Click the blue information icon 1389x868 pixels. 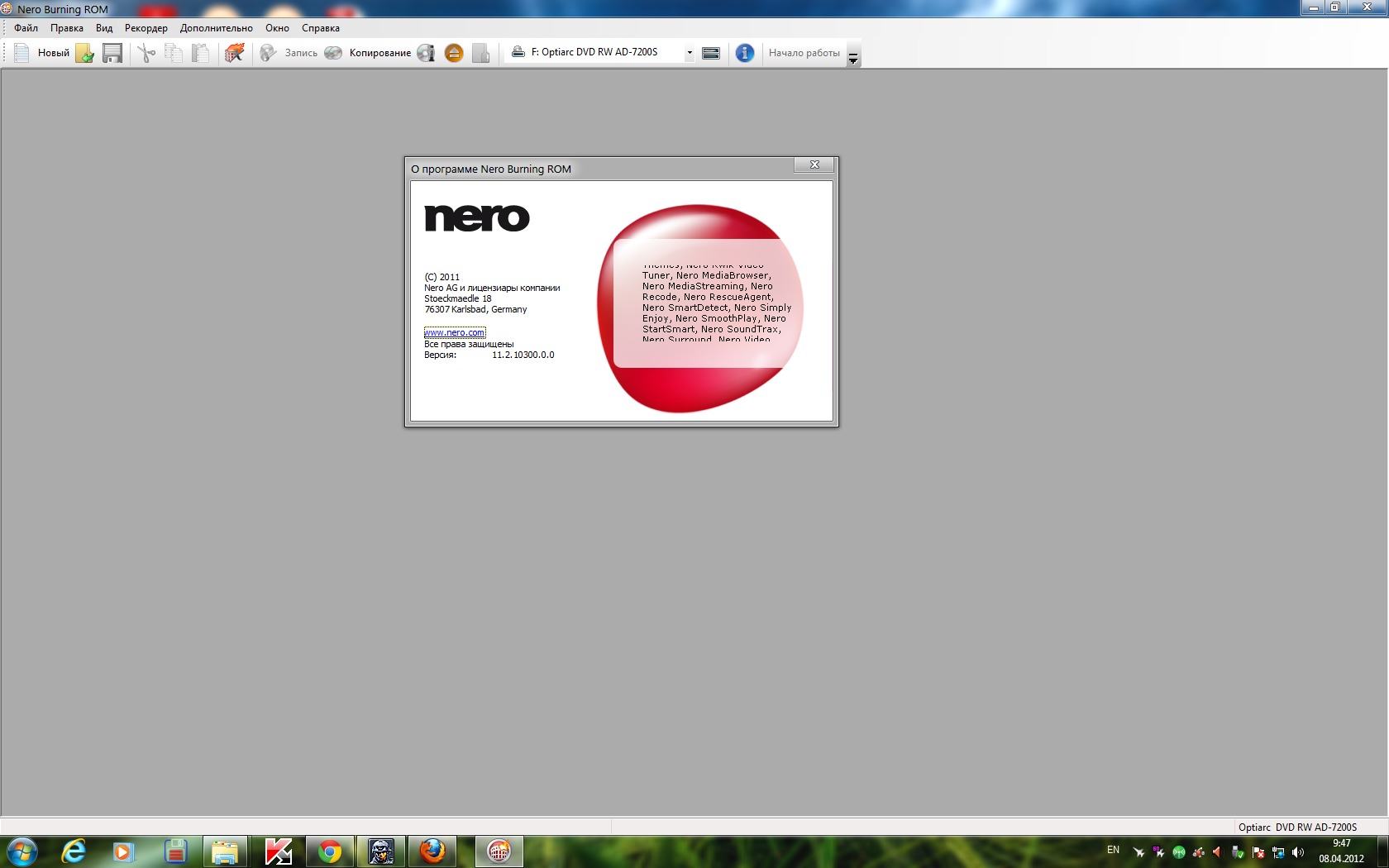pyautogui.click(x=745, y=53)
